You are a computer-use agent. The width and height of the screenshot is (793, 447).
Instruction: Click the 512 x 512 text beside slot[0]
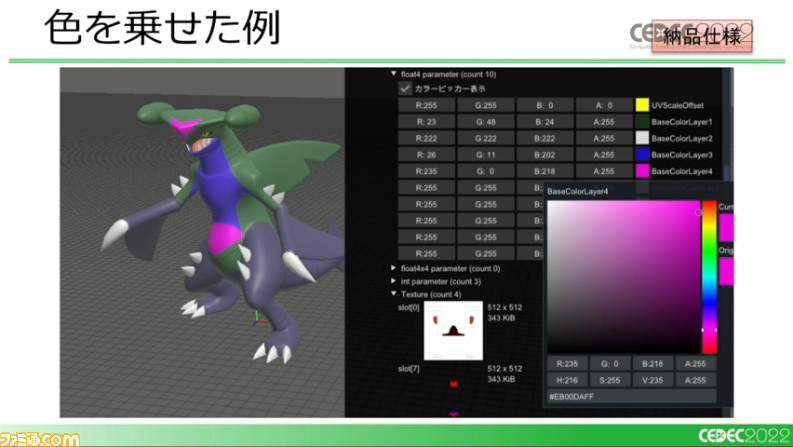[x=505, y=307]
